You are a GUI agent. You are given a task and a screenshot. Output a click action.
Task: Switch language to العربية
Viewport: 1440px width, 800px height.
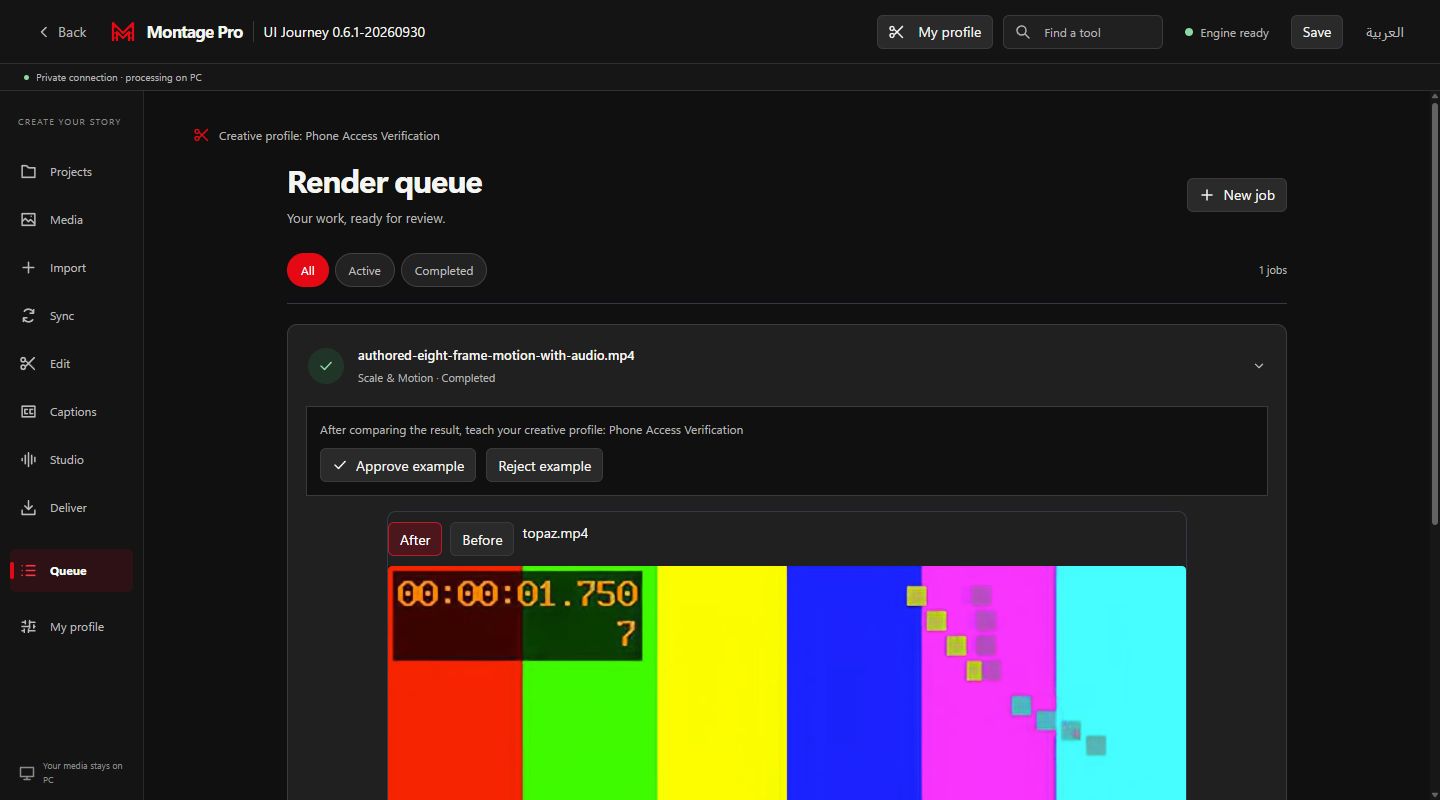coord(1385,32)
